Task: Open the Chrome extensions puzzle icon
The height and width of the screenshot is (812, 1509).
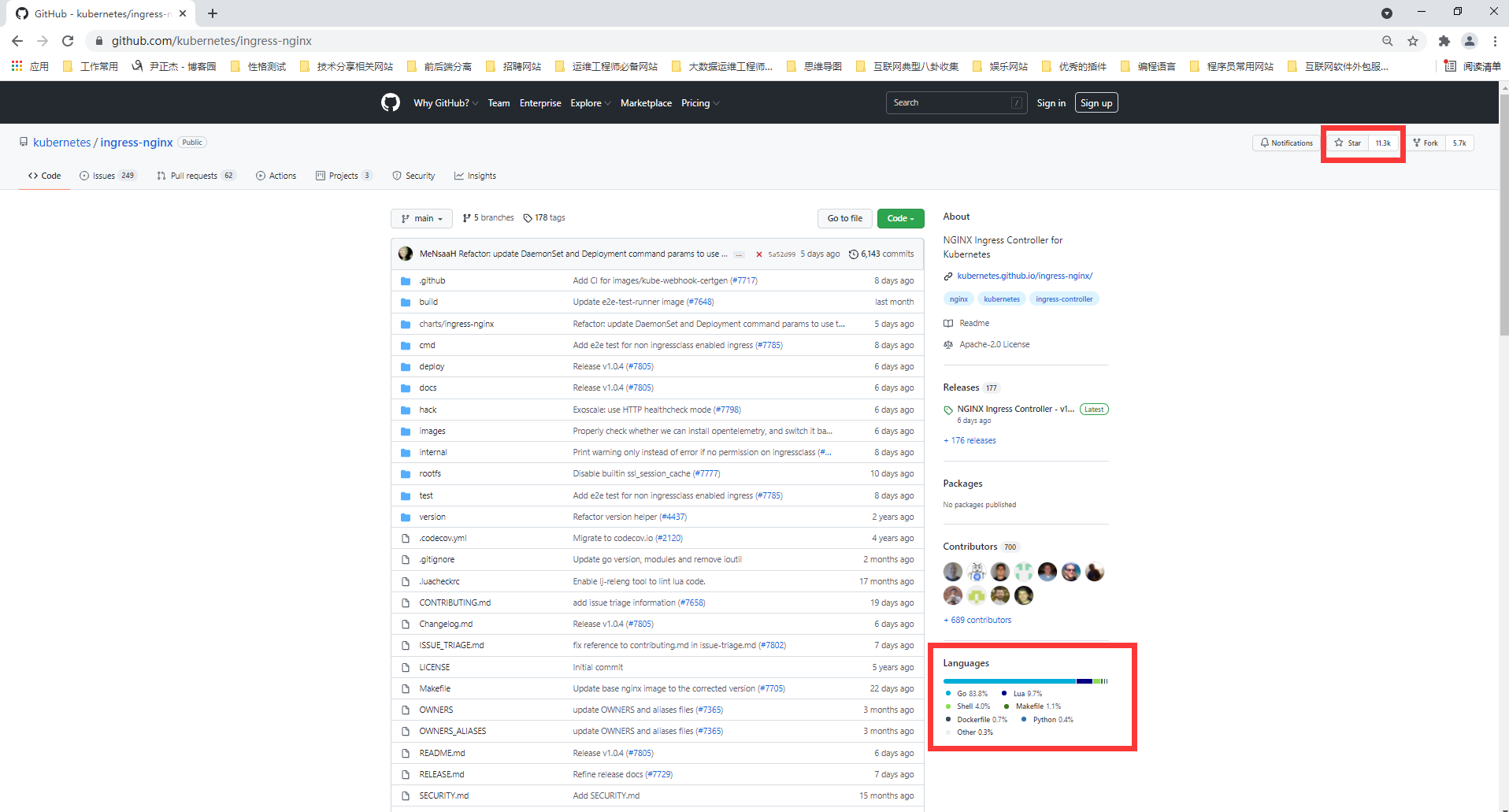Action: coord(1444,41)
